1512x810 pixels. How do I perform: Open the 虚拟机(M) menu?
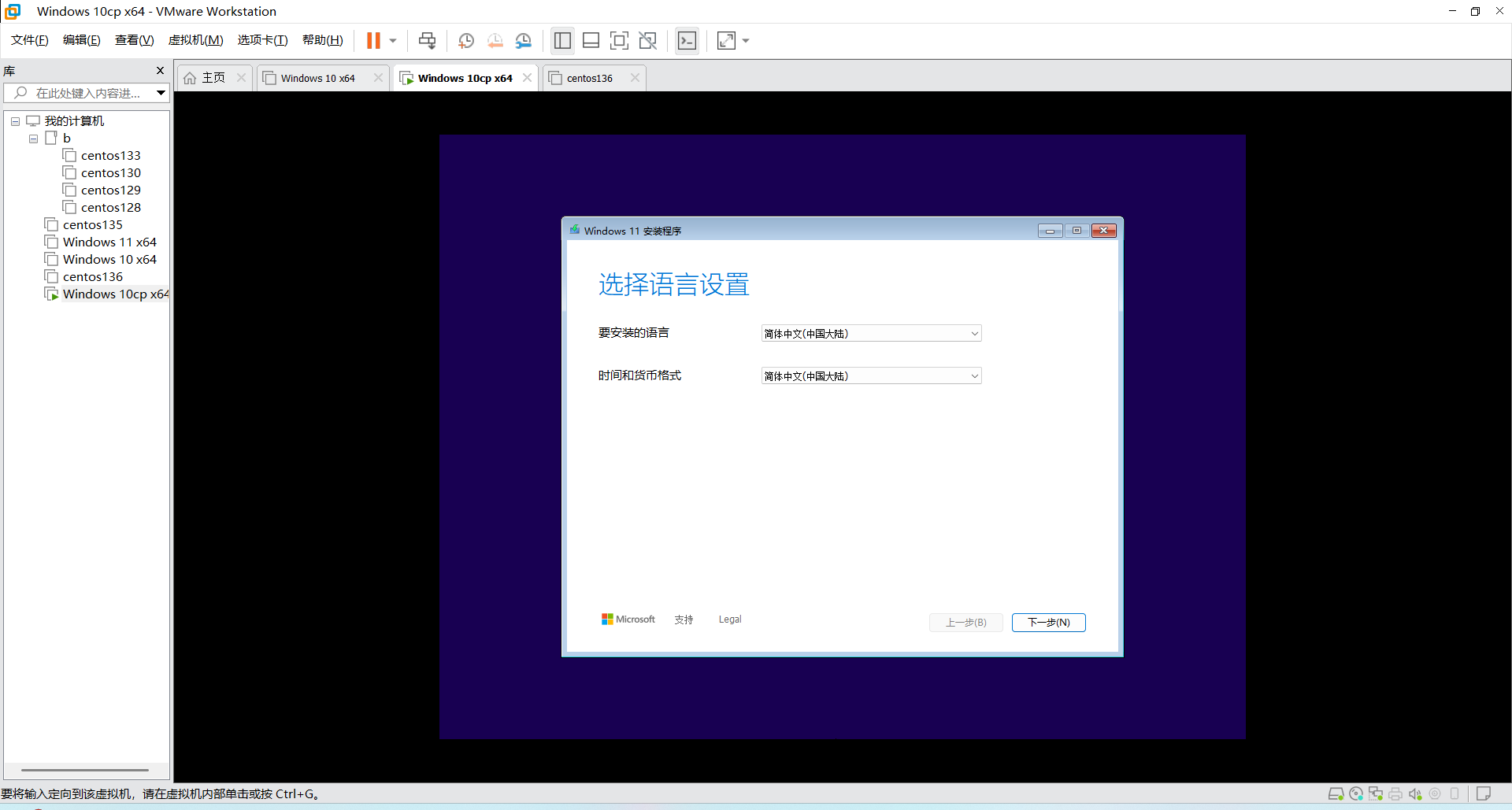[x=195, y=40]
